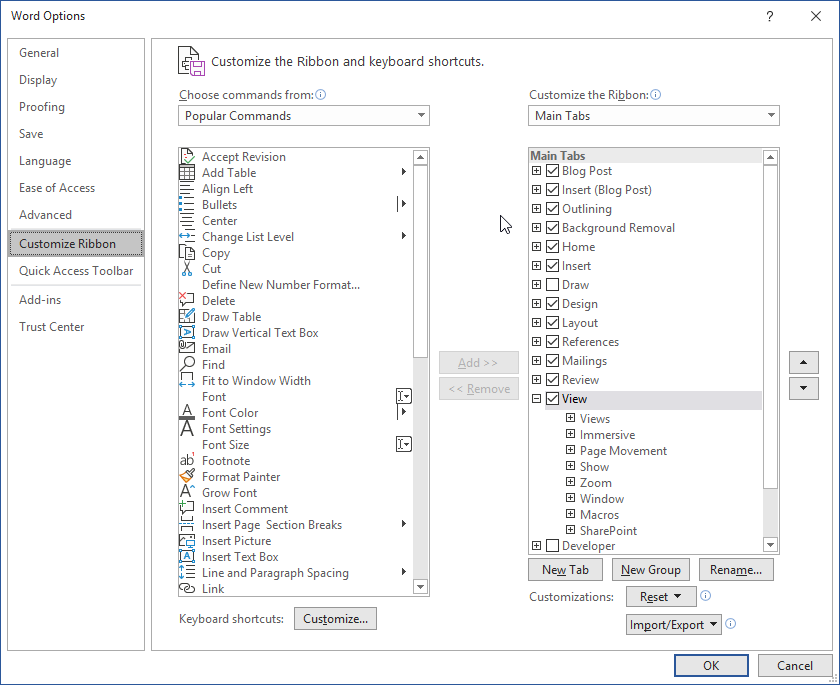Screen dimensions: 840x685
Task: Expand the Insert tab tree node
Action: 536,266
